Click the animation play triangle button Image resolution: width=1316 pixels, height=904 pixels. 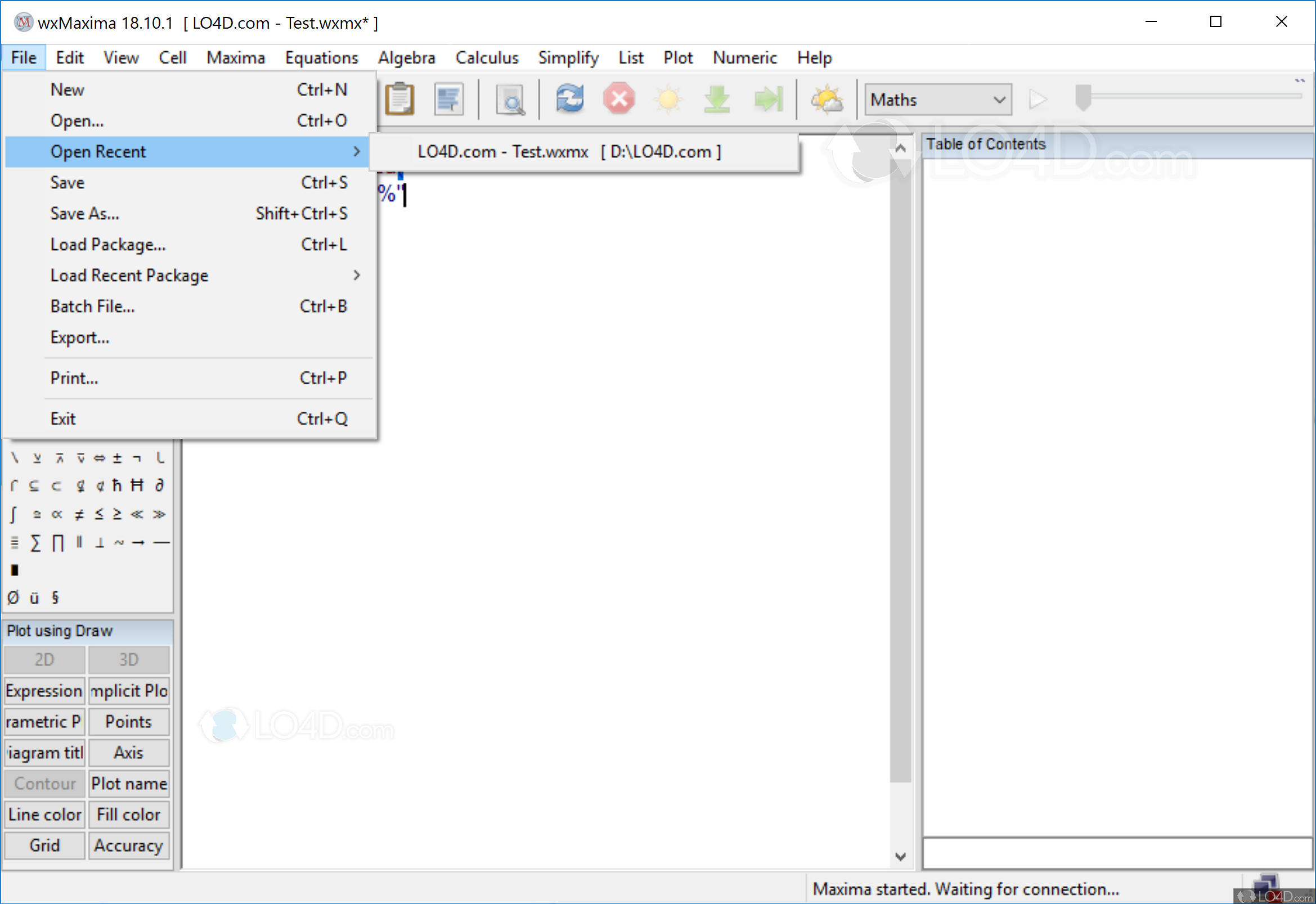pos(1038,100)
